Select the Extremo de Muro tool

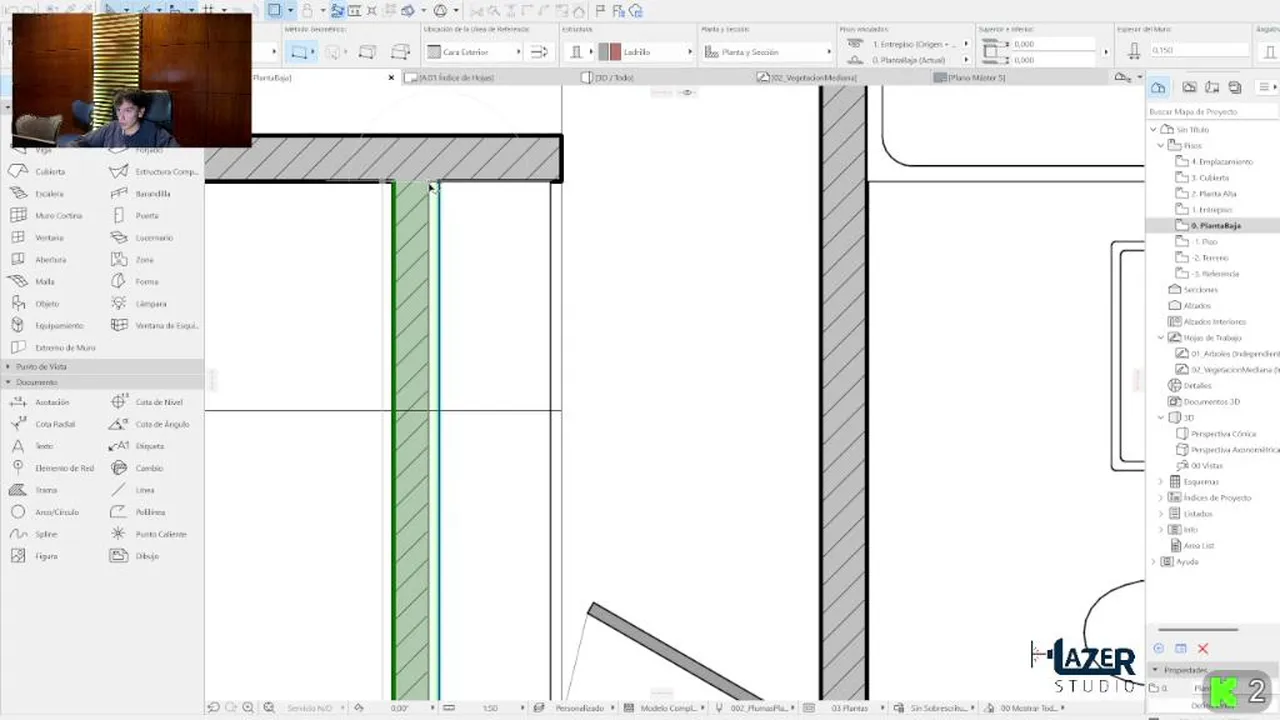click(x=55, y=347)
